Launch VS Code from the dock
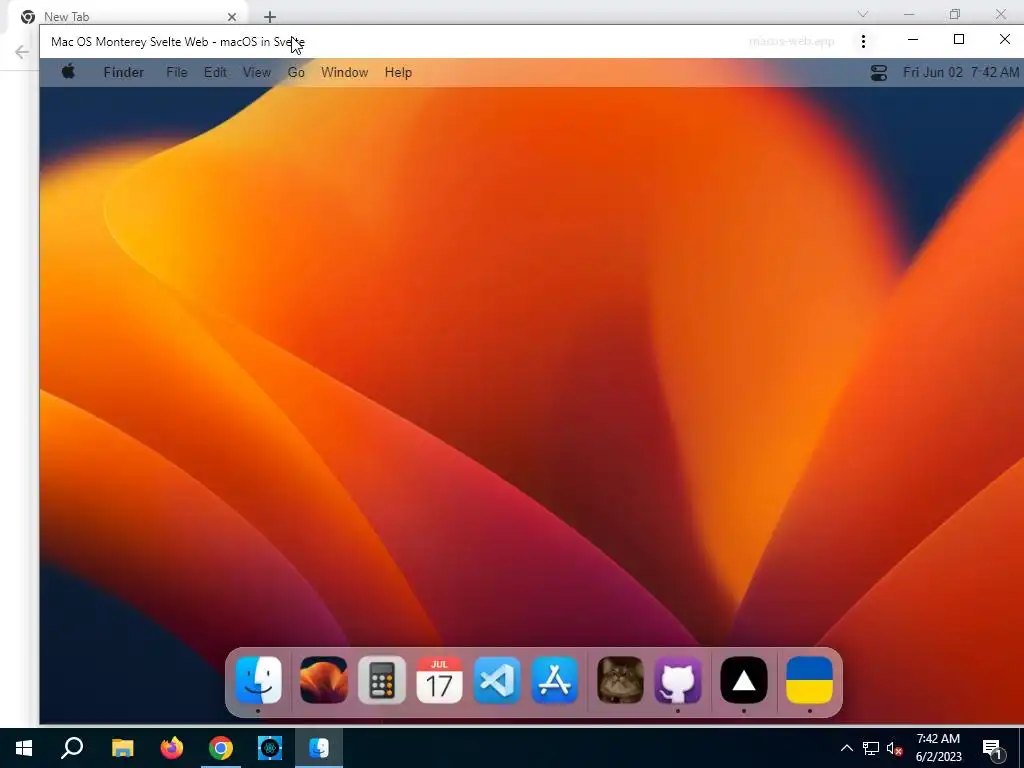Image resolution: width=1024 pixels, height=768 pixels. point(497,680)
